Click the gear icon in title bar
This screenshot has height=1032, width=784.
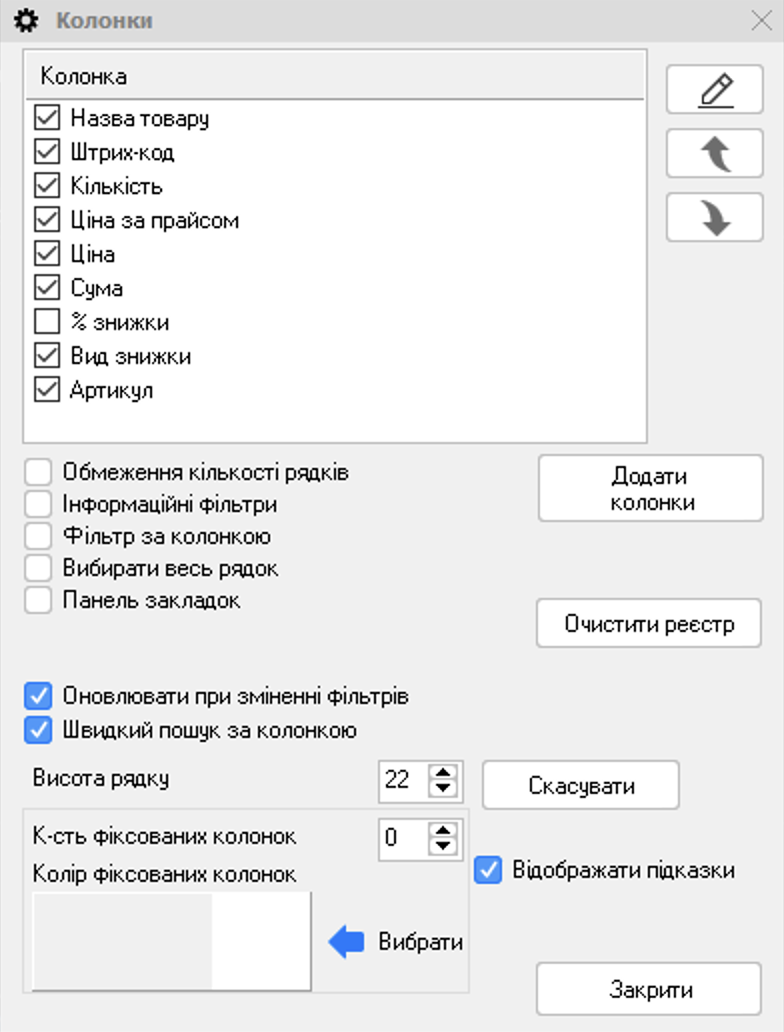pos(26,20)
